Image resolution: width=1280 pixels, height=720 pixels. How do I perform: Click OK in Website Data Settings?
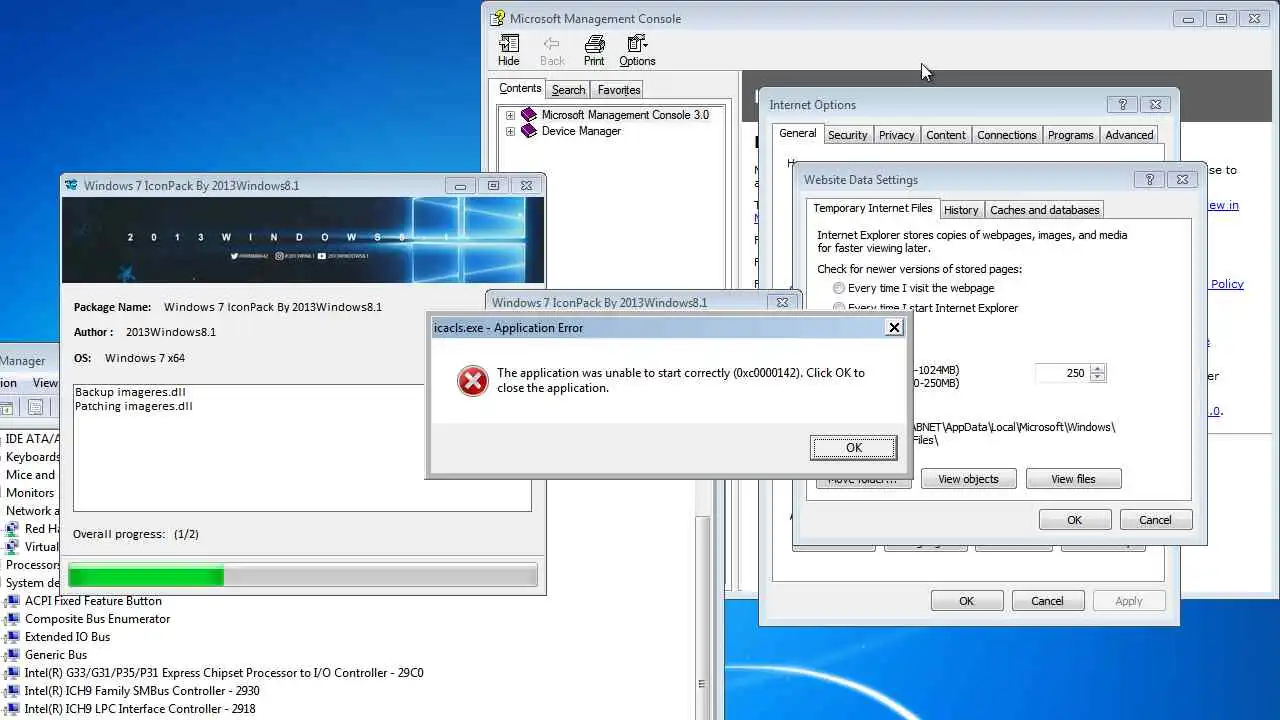pyautogui.click(x=1074, y=520)
